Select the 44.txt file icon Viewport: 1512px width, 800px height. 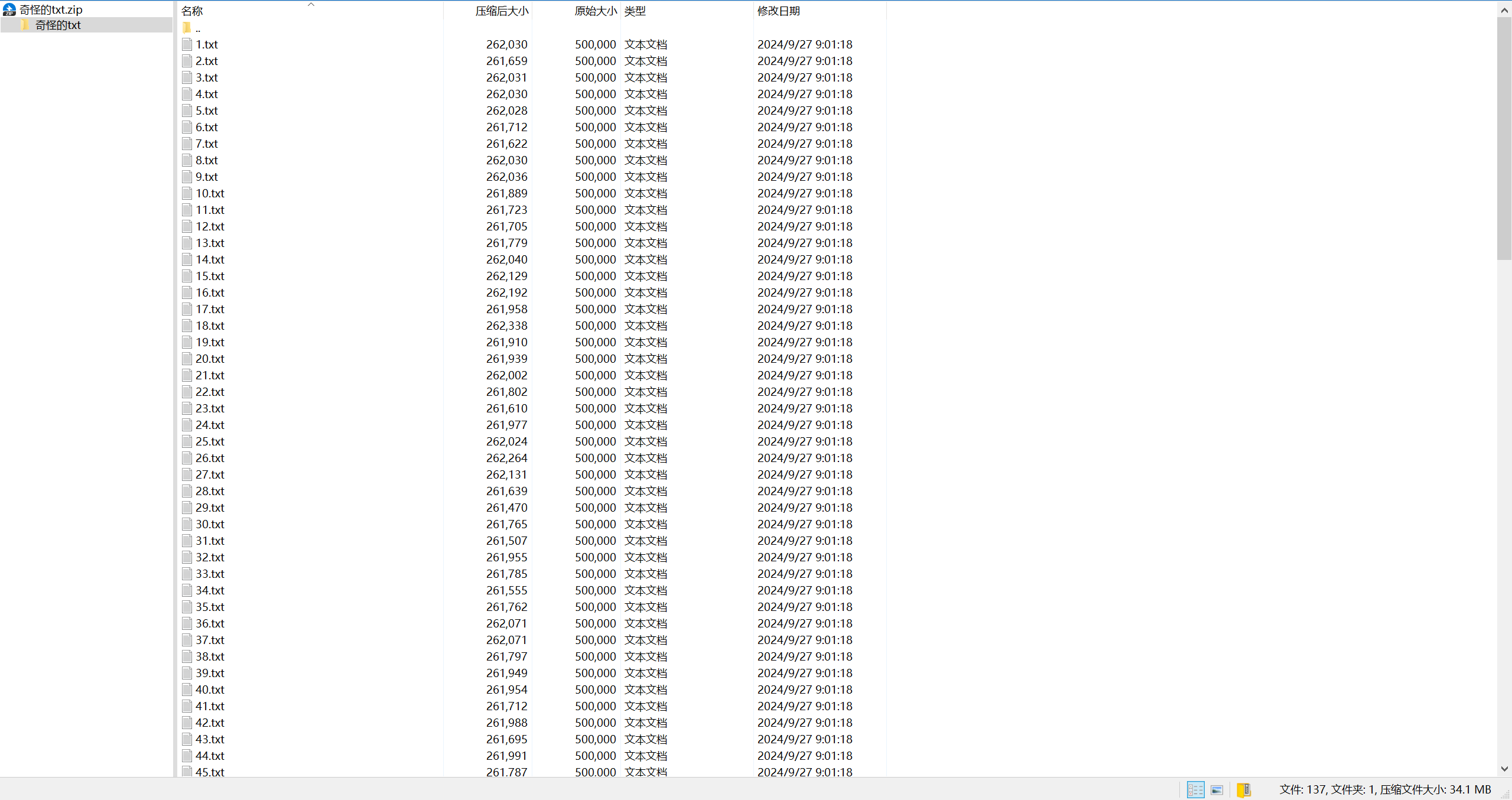(187, 756)
